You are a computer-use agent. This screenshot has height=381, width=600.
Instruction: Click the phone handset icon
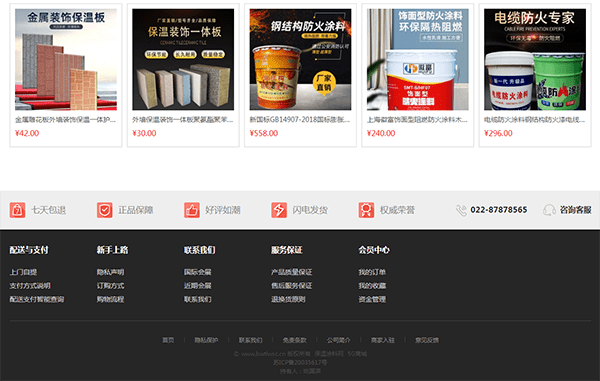(x=461, y=210)
